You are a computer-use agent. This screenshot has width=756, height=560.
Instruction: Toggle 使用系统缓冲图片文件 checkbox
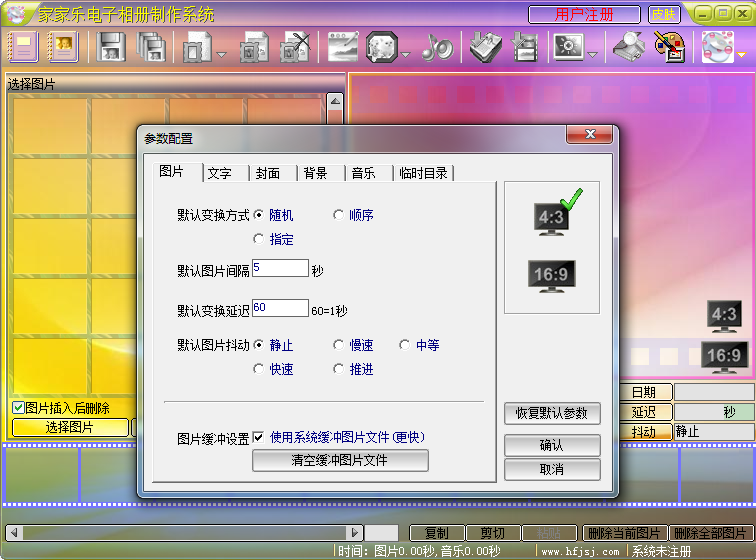click(259, 437)
